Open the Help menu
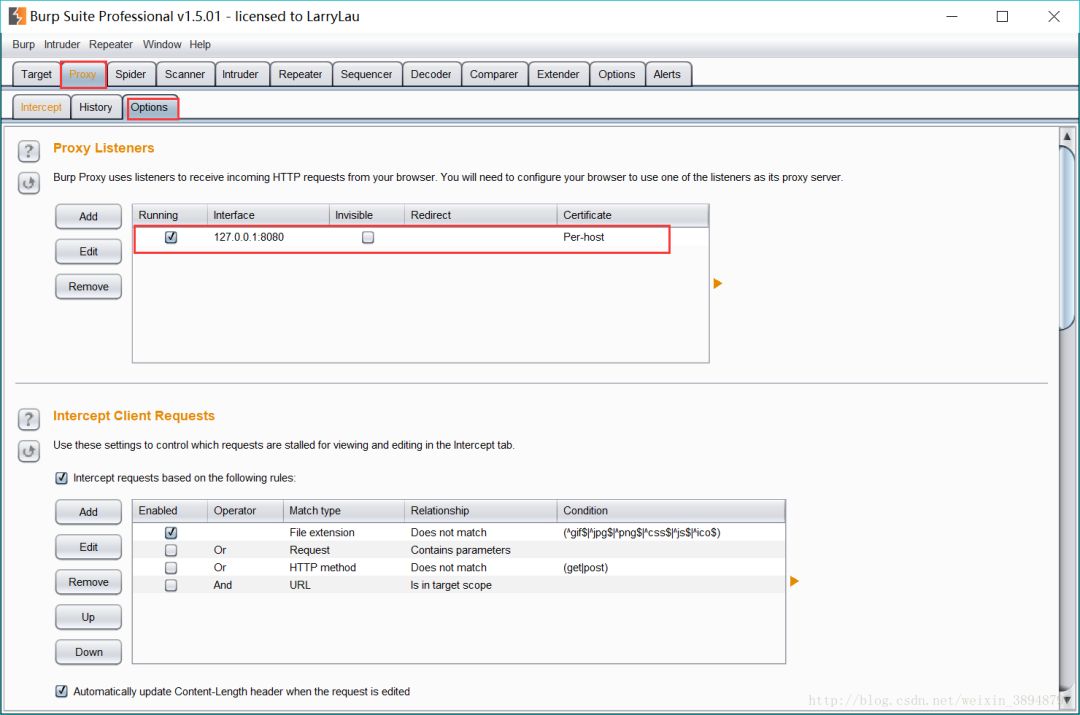The width and height of the screenshot is (1080, 715). (x=200, y=44)
